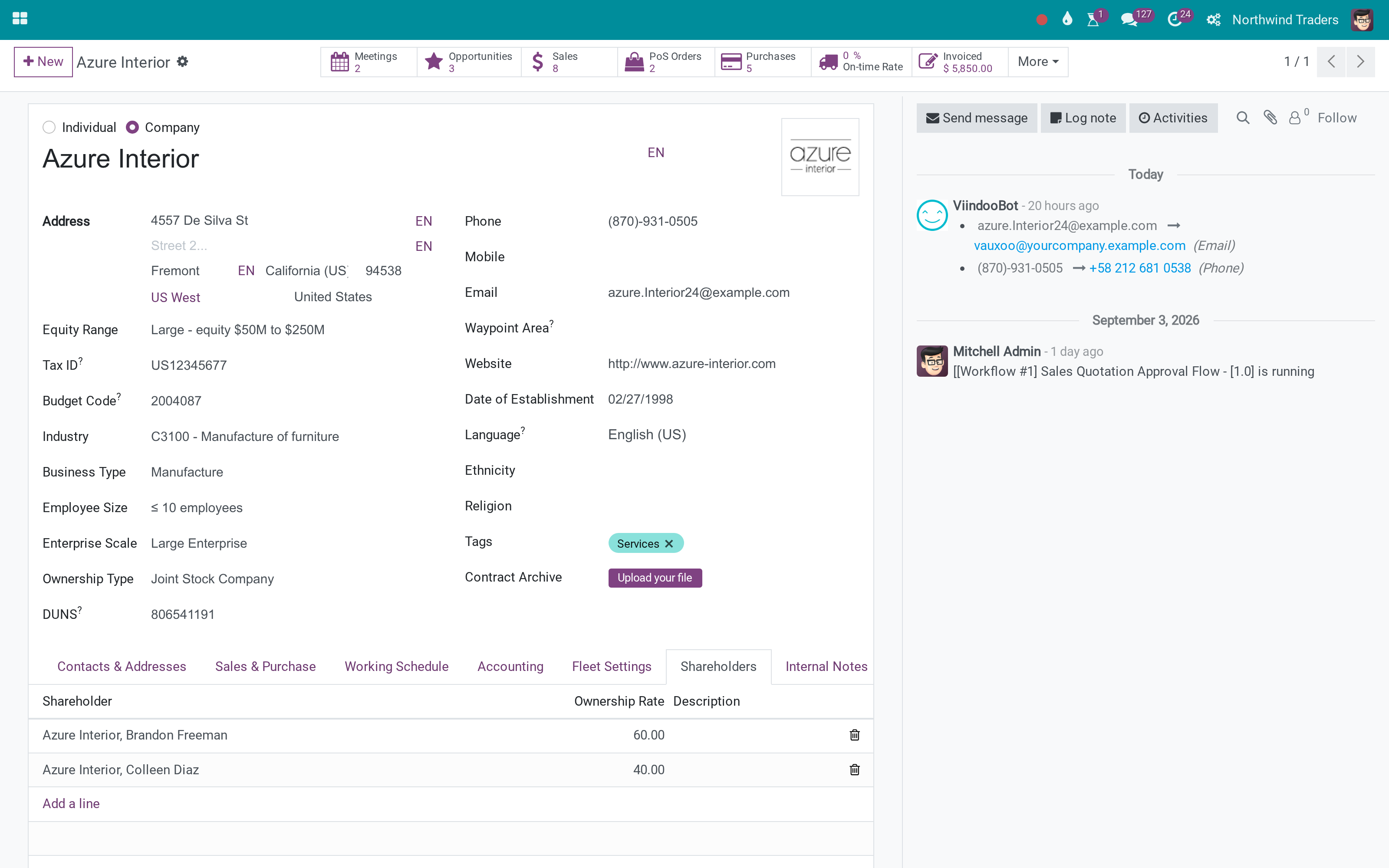Click the Follow button
Screen dimensions: 1389x868
(1337, 118)
